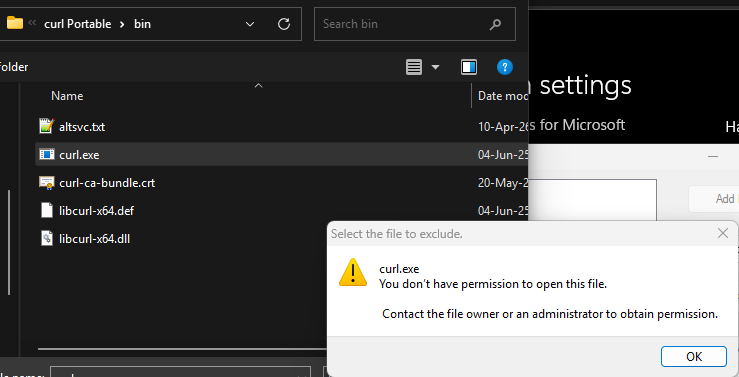
Task: Click OK in the permission warning dialog
Action: point(693,356)
